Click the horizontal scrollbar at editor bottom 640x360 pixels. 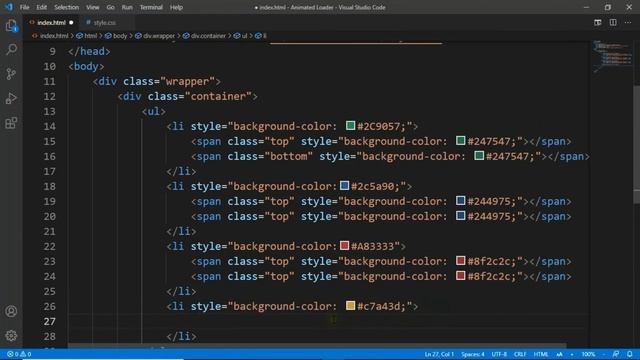(x=317, y=346)
